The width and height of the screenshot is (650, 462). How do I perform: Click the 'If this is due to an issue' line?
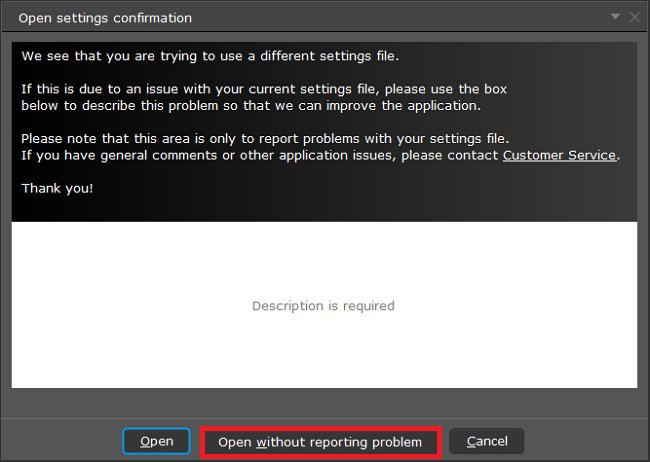264,89
